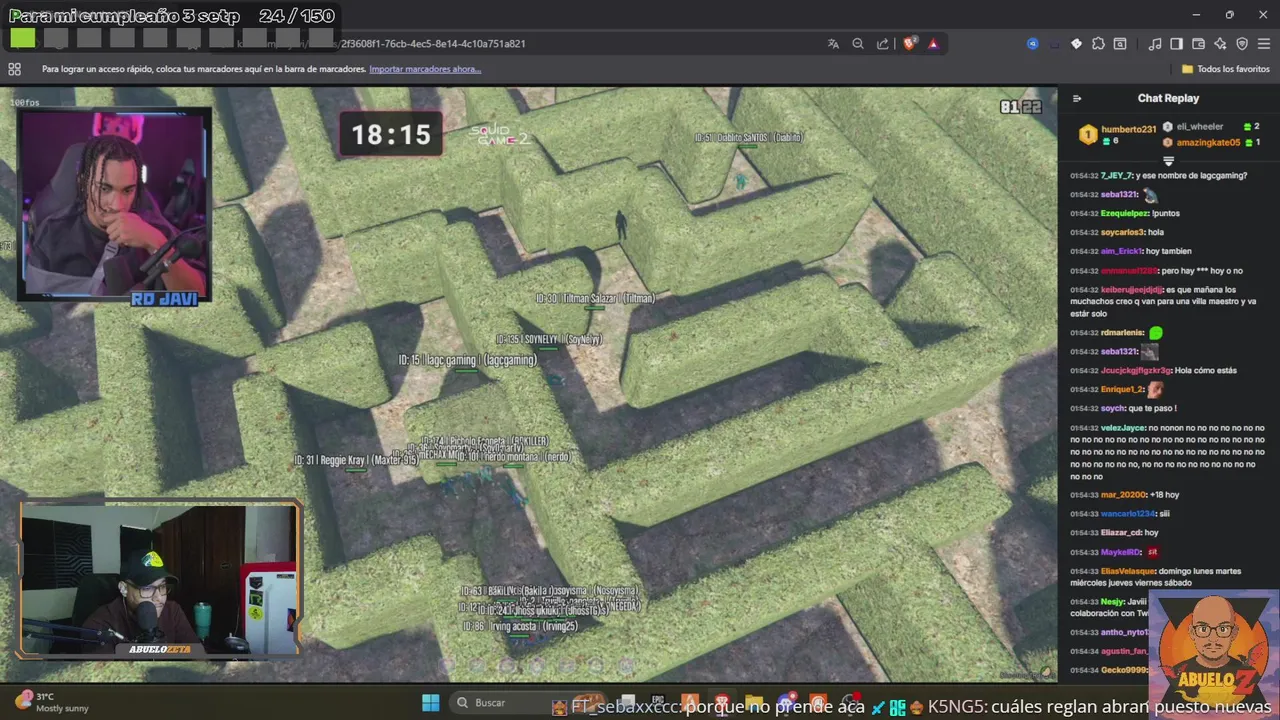Click the share page icon

point(883,44)
